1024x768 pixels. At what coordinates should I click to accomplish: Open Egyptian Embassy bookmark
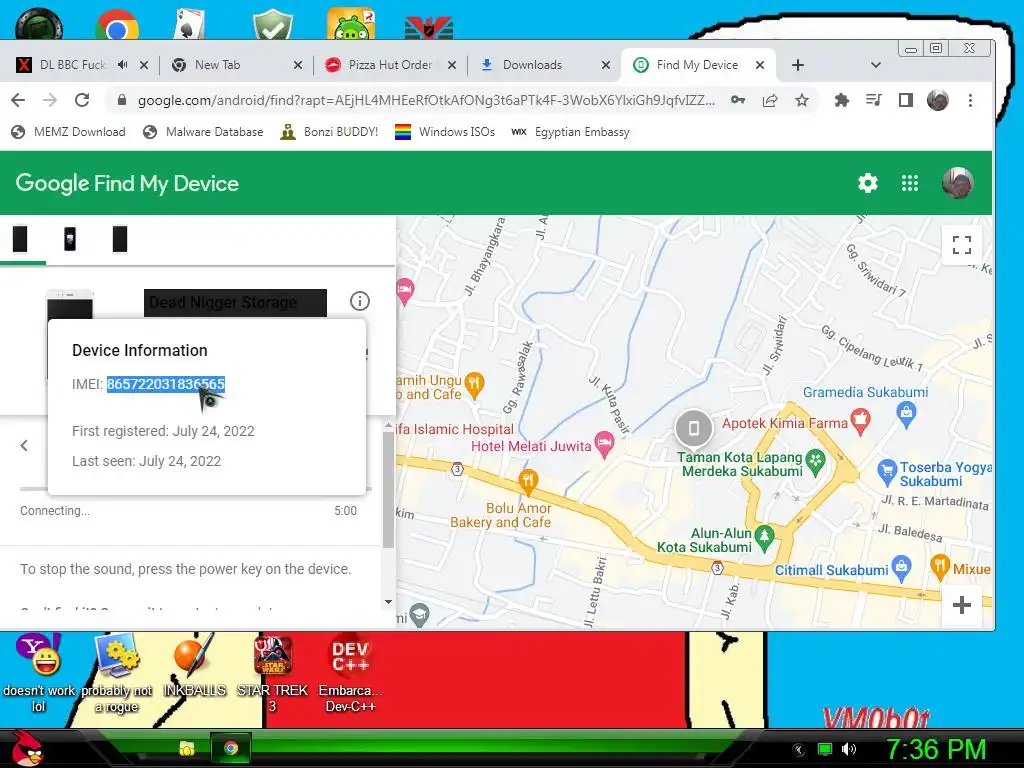[570, 132]
